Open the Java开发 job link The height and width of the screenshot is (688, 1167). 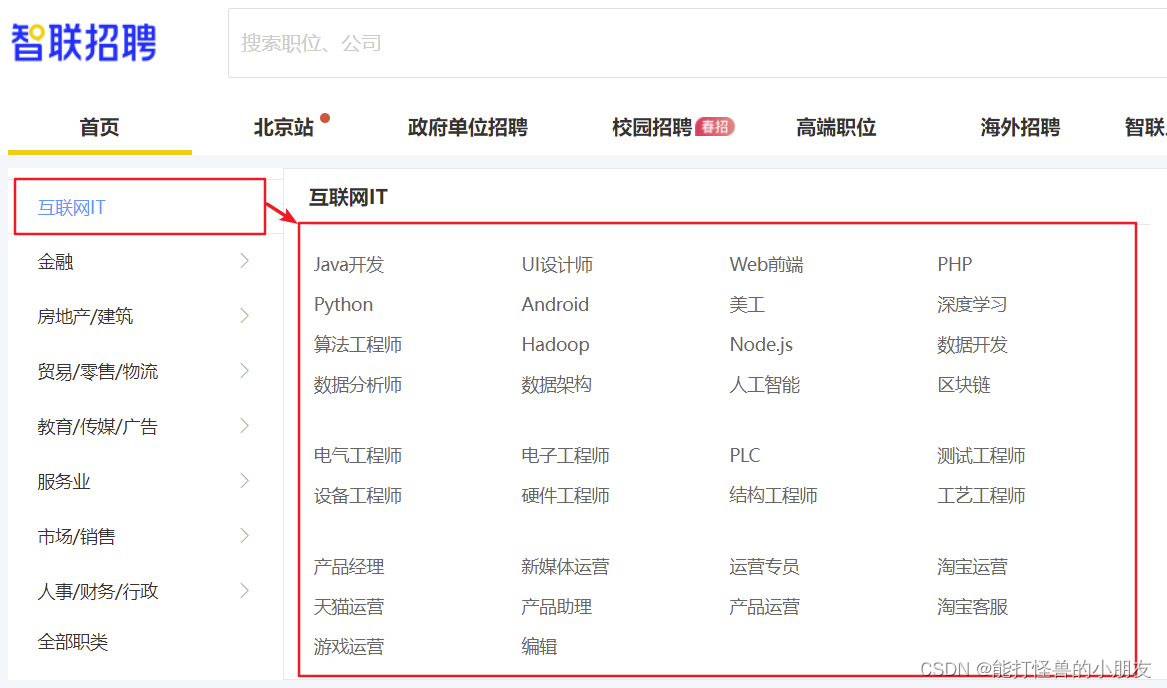[x=348, y=264]
